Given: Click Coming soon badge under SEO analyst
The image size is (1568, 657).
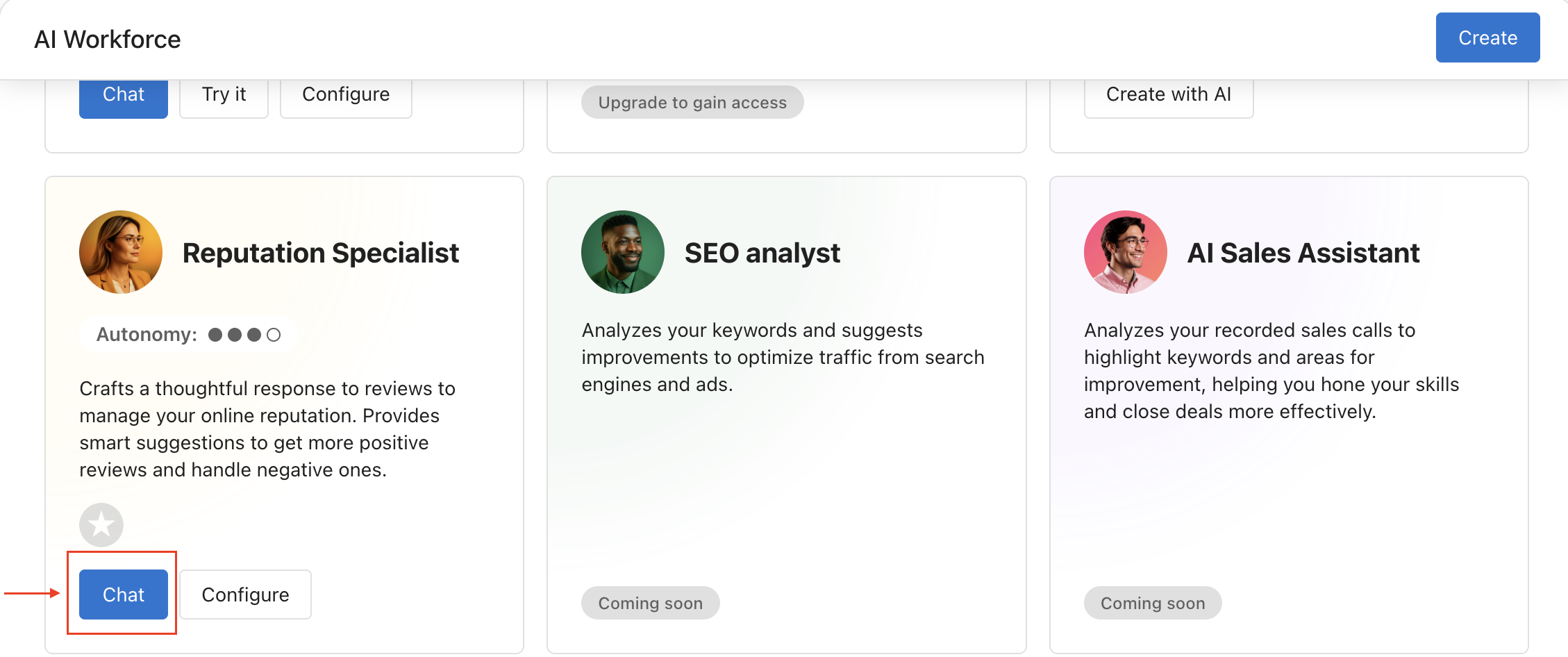Looking at the screenshot, I should coord(651,603).
